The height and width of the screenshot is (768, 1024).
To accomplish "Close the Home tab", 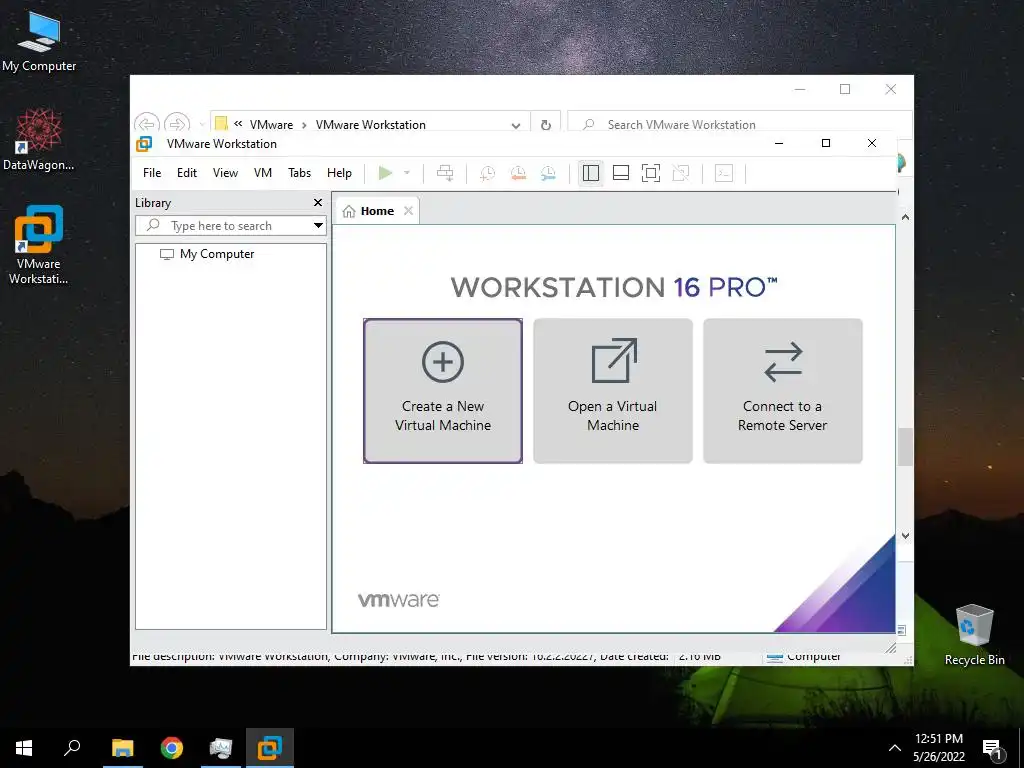I will click(408, 210).
